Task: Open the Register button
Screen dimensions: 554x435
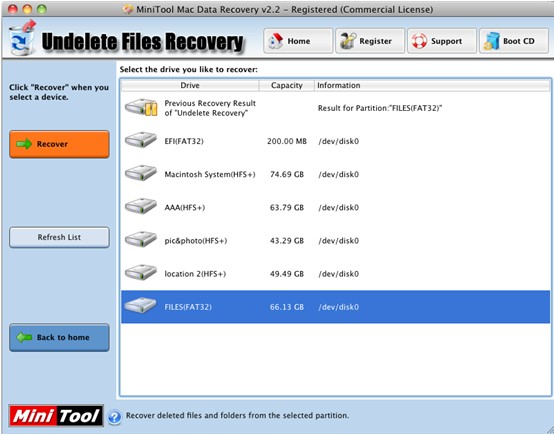Action: click(x=370, y=41)
